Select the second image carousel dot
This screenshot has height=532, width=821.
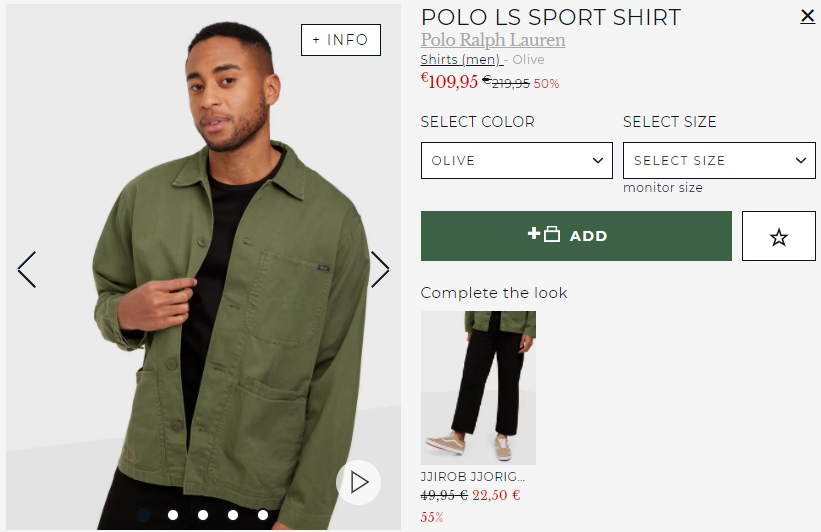click(x=172, y=515)
